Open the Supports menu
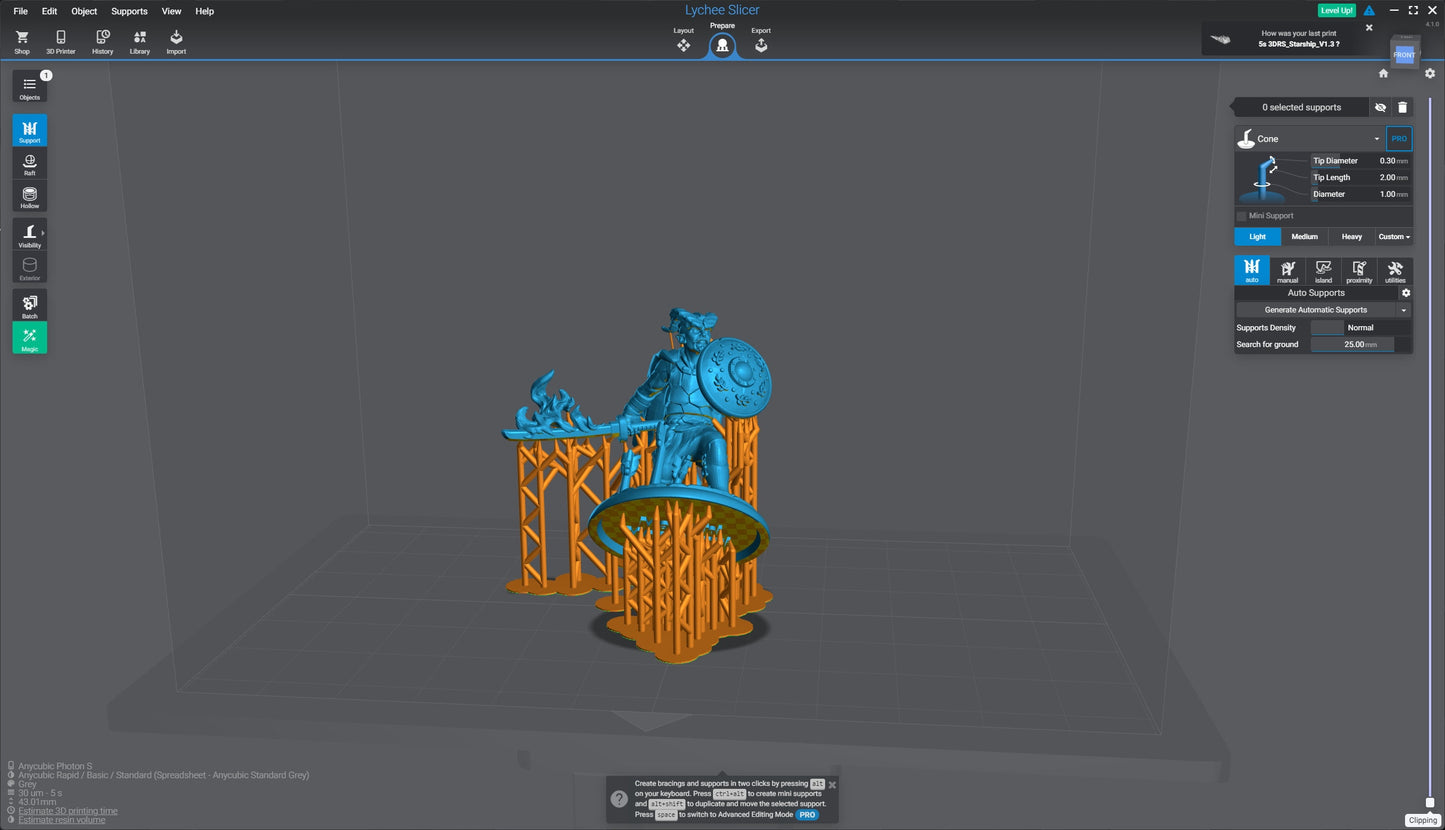This screenshot has width=1445, height=830. point(129,11)
